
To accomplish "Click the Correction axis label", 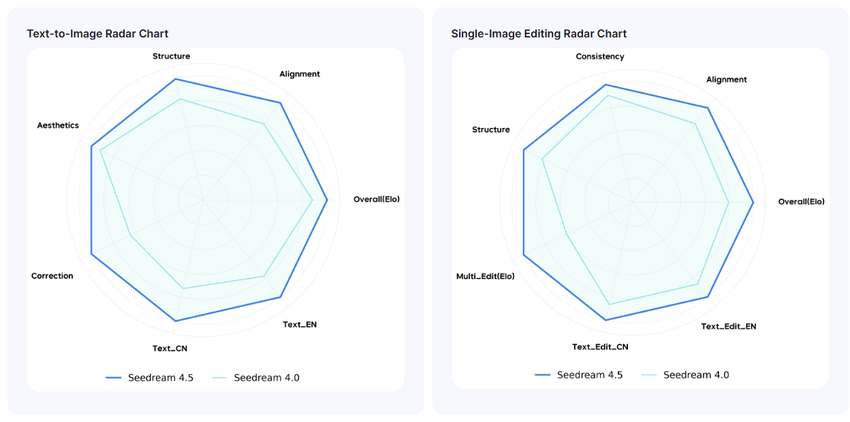I will (x=52, y=275).
